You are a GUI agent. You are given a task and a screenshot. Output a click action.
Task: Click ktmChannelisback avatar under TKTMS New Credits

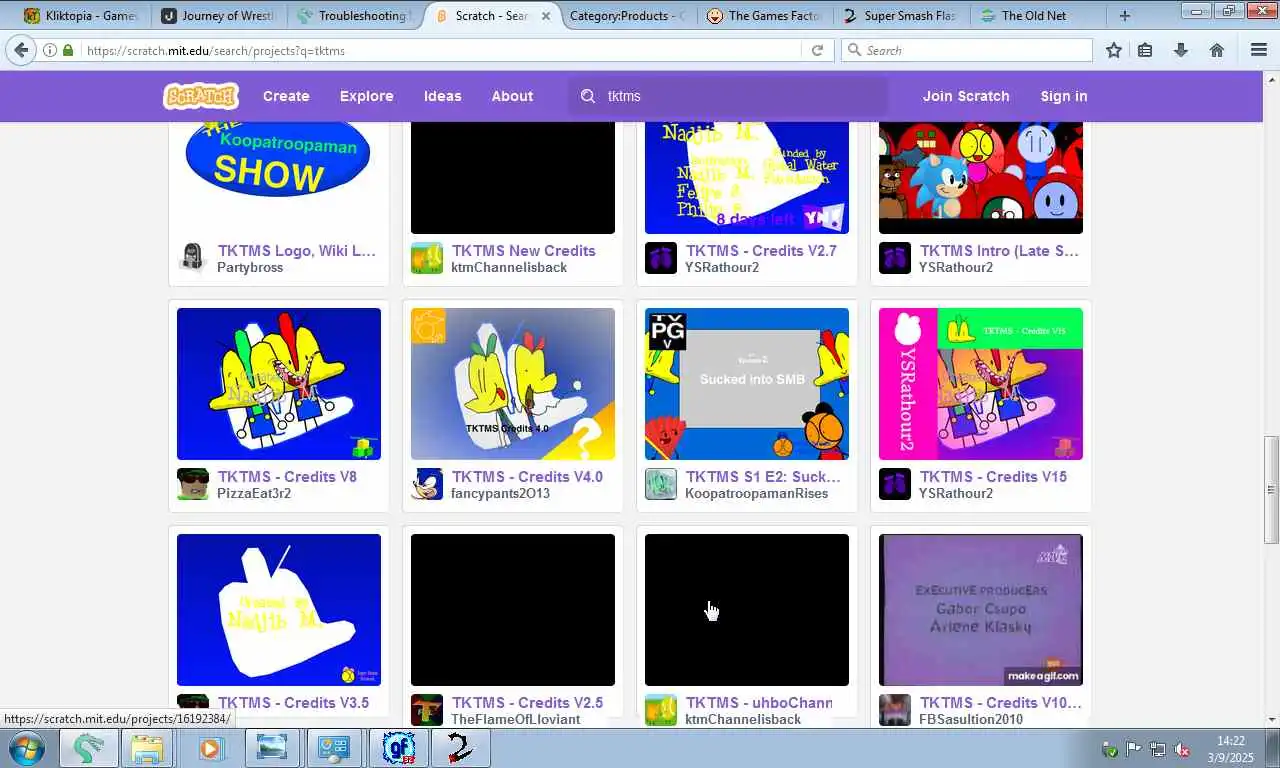(427, 258)
